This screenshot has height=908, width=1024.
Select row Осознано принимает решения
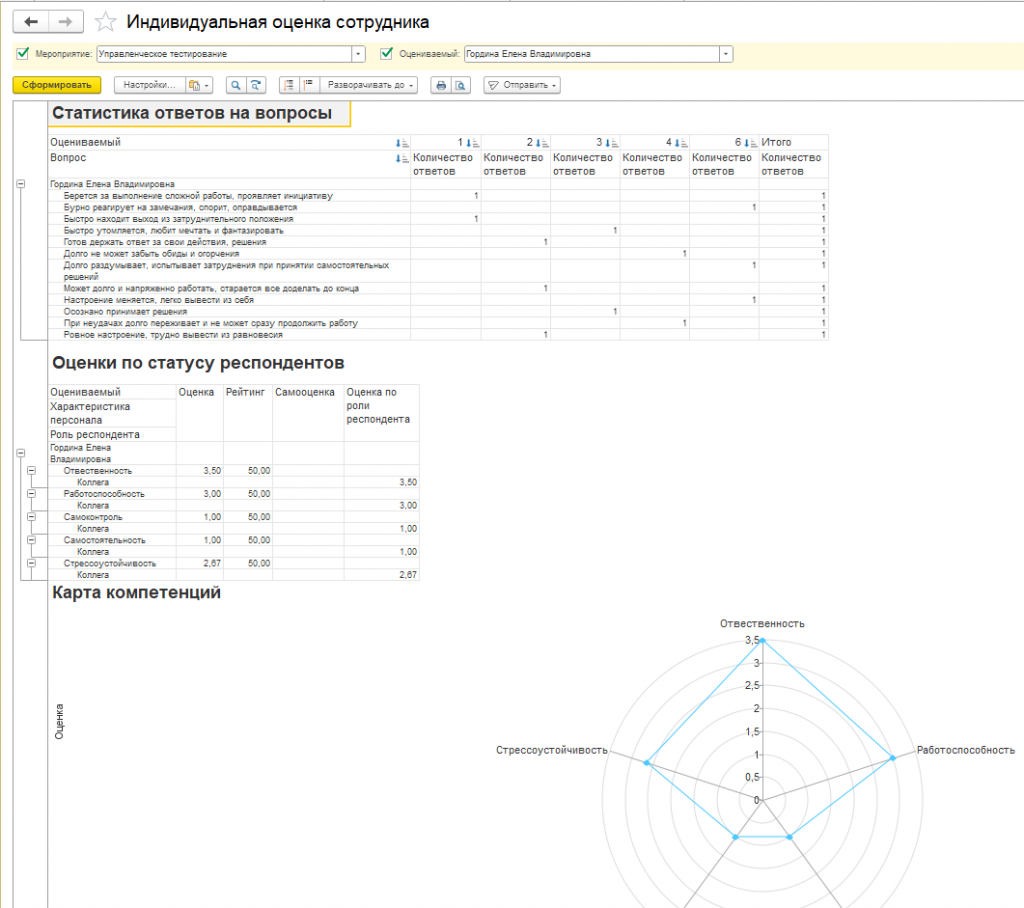(439, 312)
